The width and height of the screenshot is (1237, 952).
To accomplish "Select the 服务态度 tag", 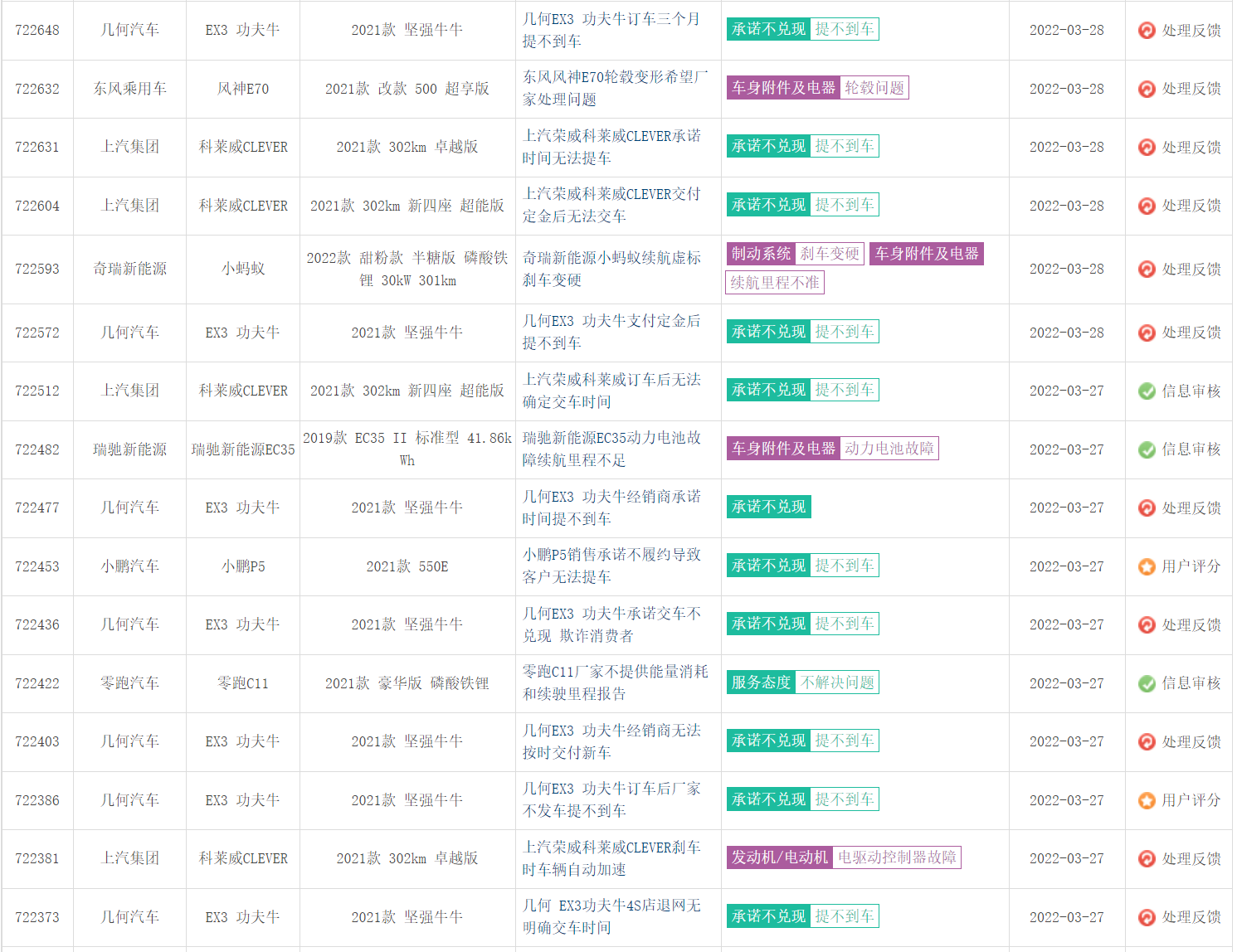I will click(761, 682).
